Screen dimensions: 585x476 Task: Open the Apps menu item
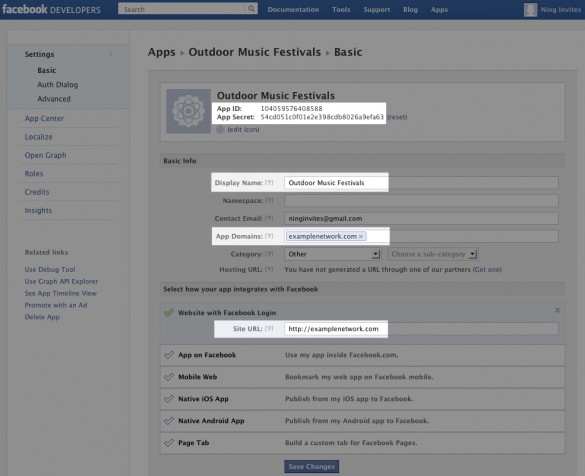click(439, 10)
